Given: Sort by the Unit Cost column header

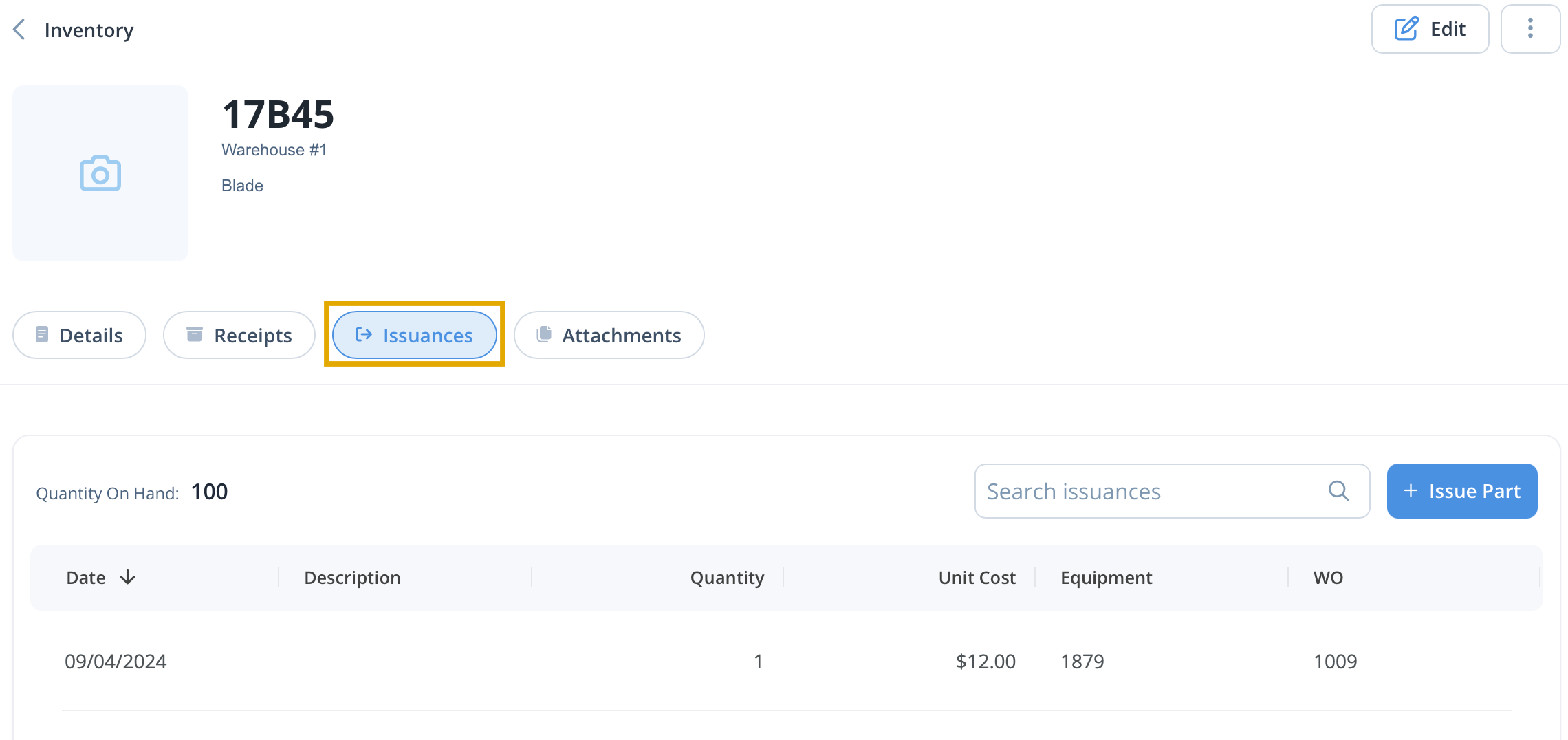Looking at the screenshot, I should [977, 578].
